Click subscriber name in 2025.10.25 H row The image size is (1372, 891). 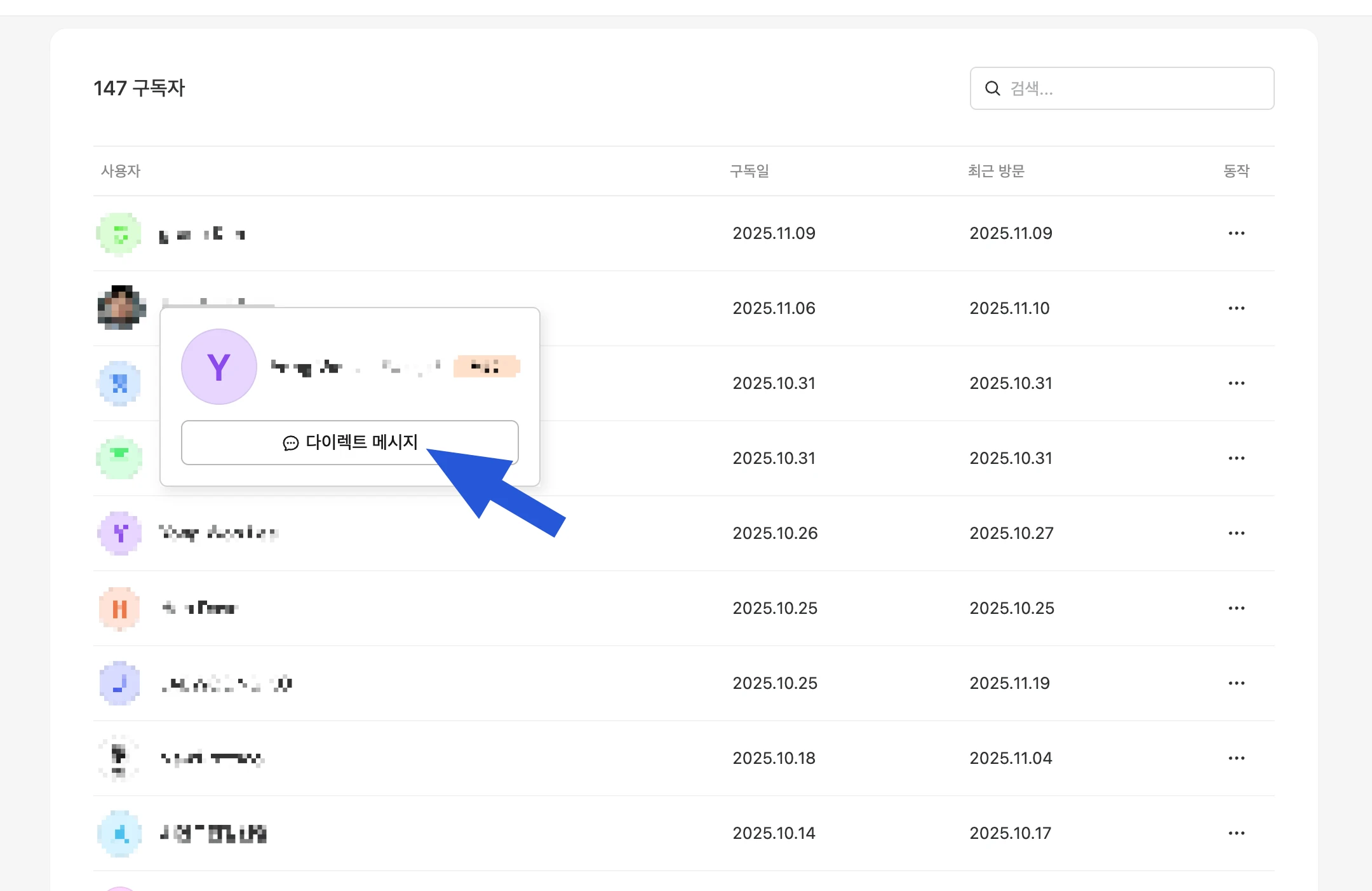coord(200,608)
